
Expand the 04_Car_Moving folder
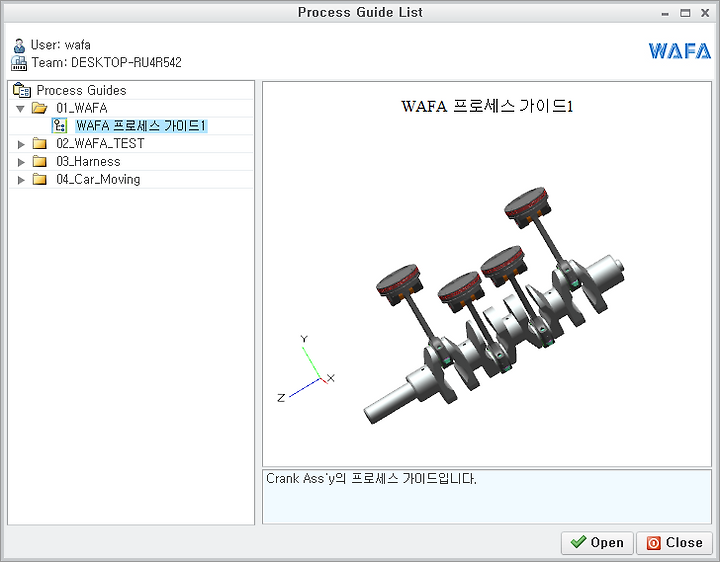click(x=21, y=180)
